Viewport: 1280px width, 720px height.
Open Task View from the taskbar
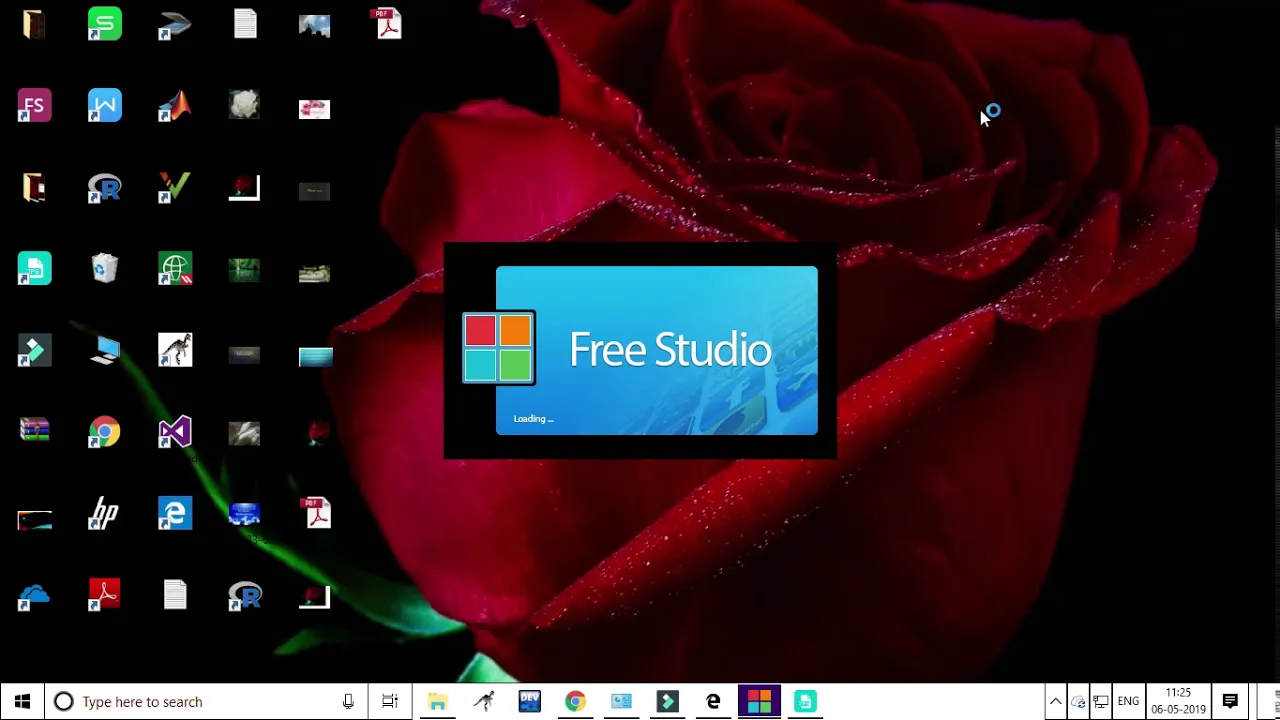(x=390, y=702)
